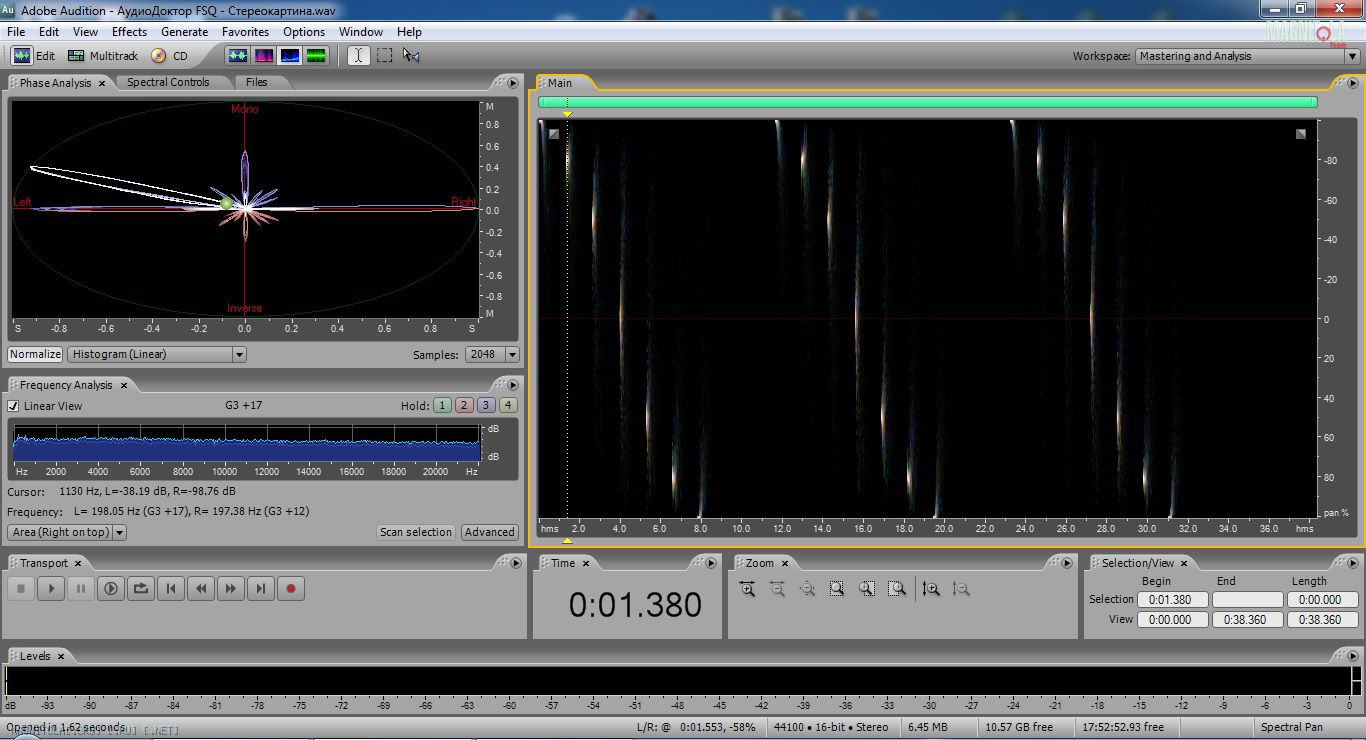Screen dimensions: 1366x740
Task: Click the Play transport button
Action: pos(51,589)
